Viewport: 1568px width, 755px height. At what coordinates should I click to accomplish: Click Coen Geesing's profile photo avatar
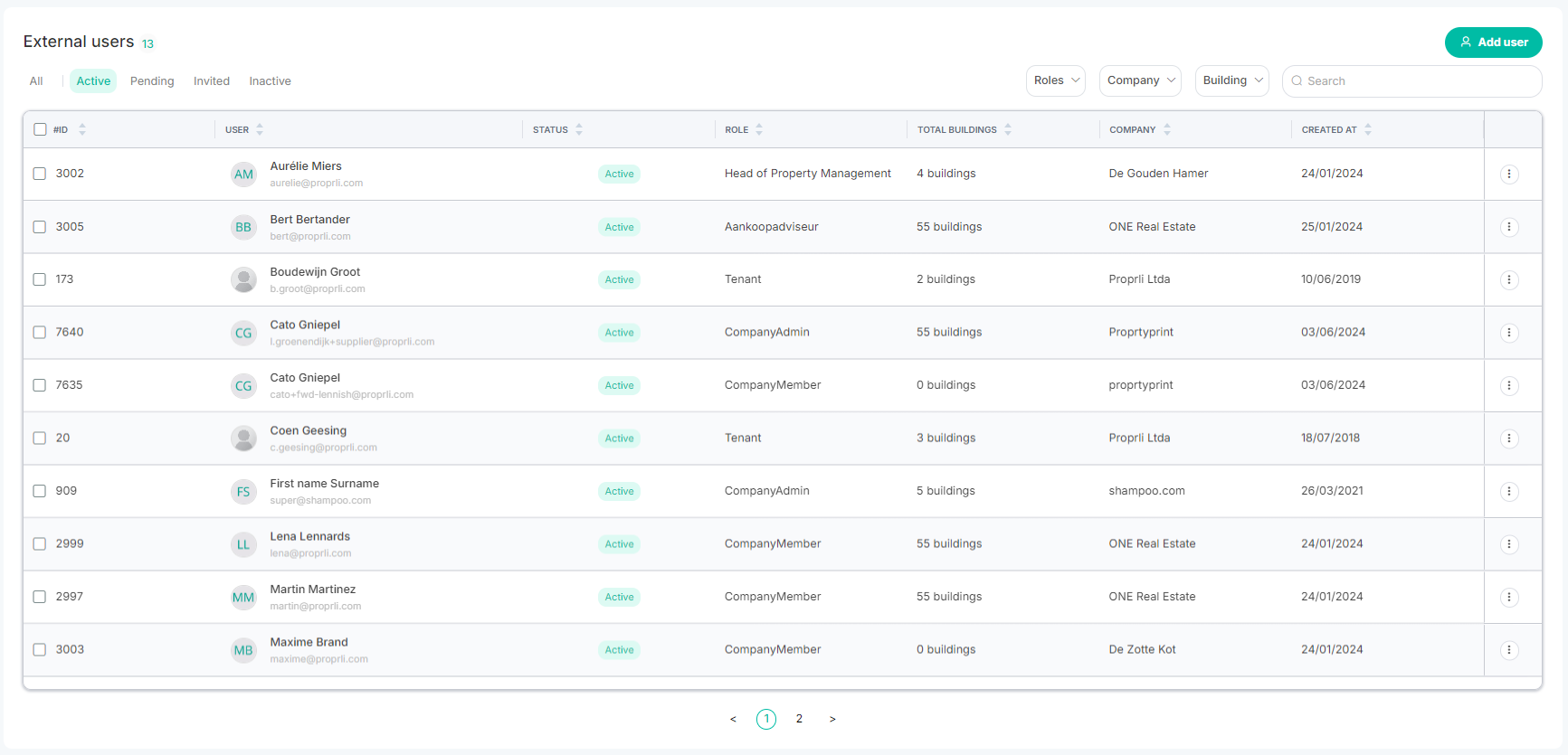(x=243, y=439)
